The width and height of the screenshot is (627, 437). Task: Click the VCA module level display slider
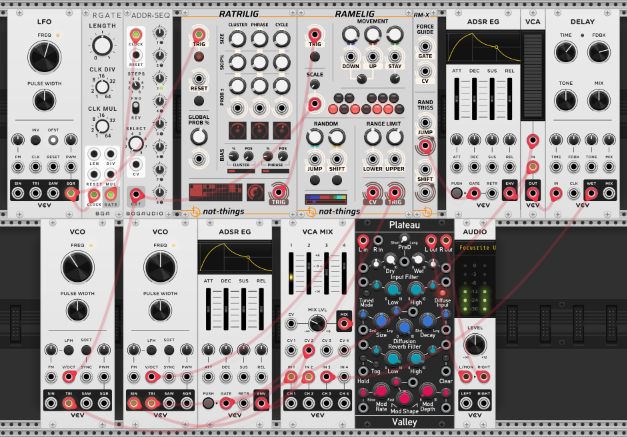pyautogui.click(x=533, y=74)
